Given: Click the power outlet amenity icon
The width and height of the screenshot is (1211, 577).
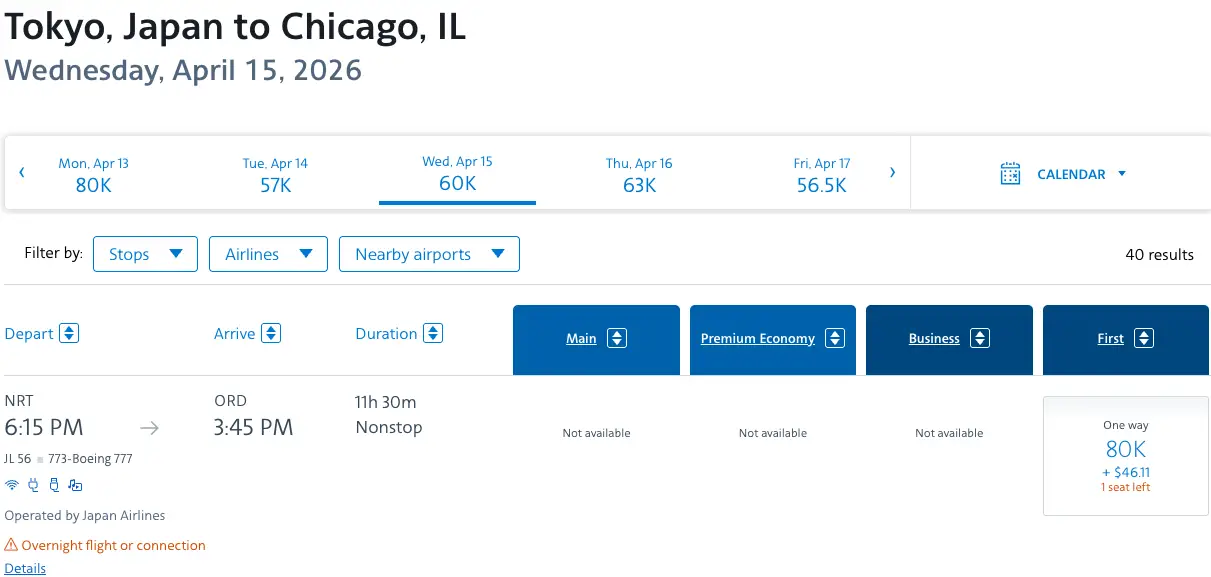Looking at the screenshot, I should [x=33, y=485].
